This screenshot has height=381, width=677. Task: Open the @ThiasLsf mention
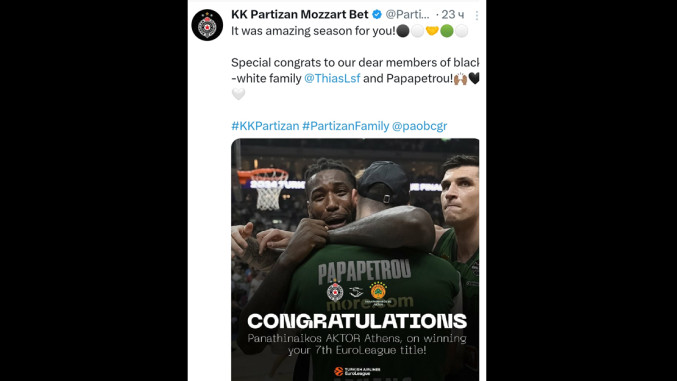[332, 78]
